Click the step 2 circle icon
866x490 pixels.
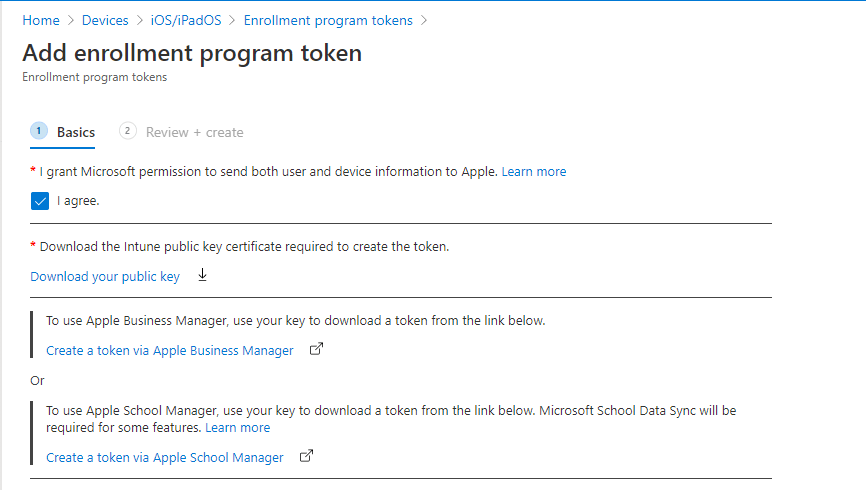tap(127, 131)
